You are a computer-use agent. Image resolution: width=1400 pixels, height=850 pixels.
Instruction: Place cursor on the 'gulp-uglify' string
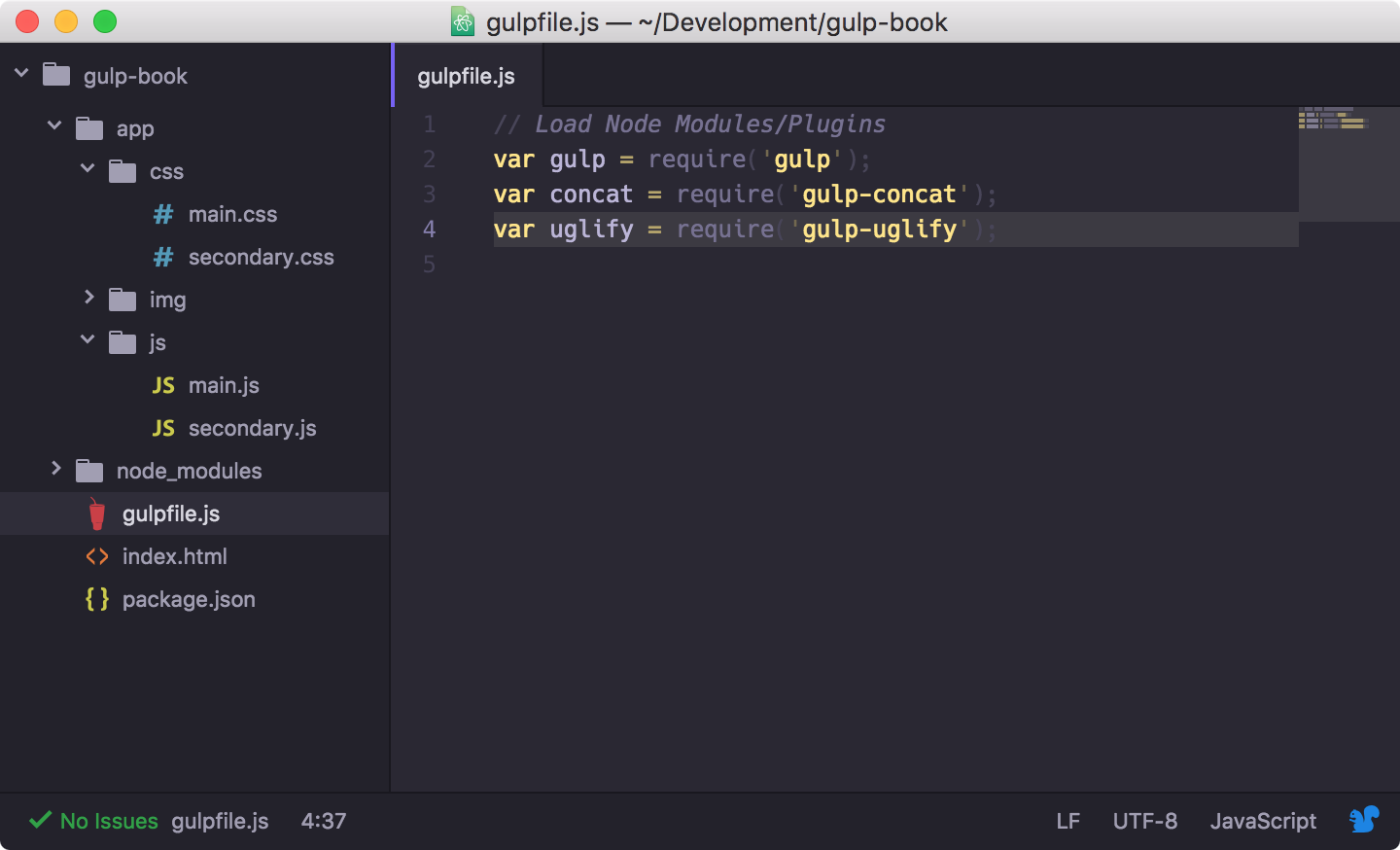tap(879, 230)
